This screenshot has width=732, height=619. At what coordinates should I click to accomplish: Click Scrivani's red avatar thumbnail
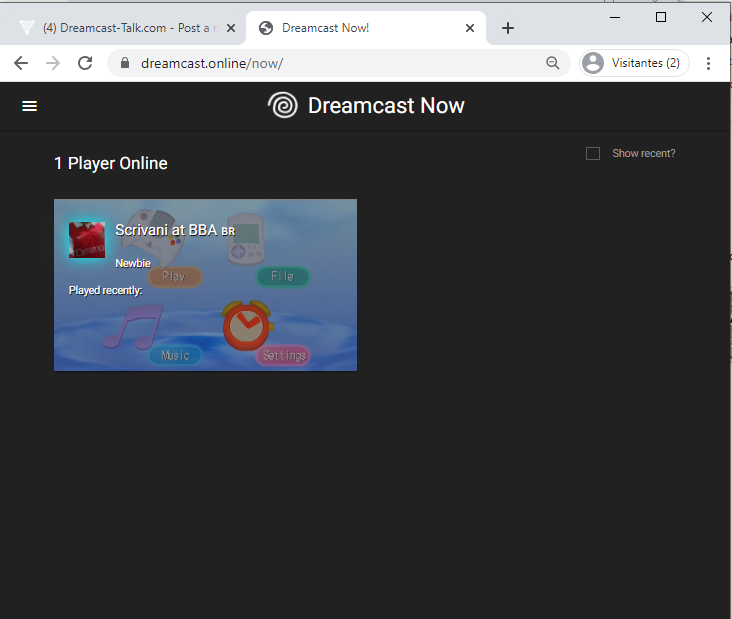(x=87, y=240)
